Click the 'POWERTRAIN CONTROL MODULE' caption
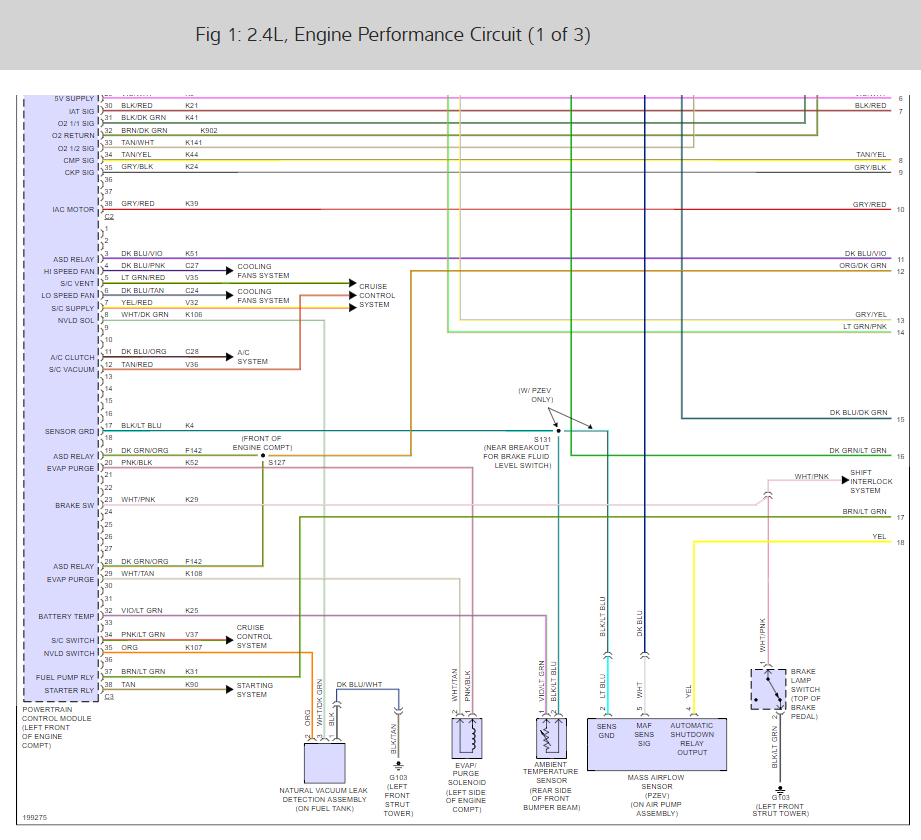The image size is (921, 840). (56, 714)
